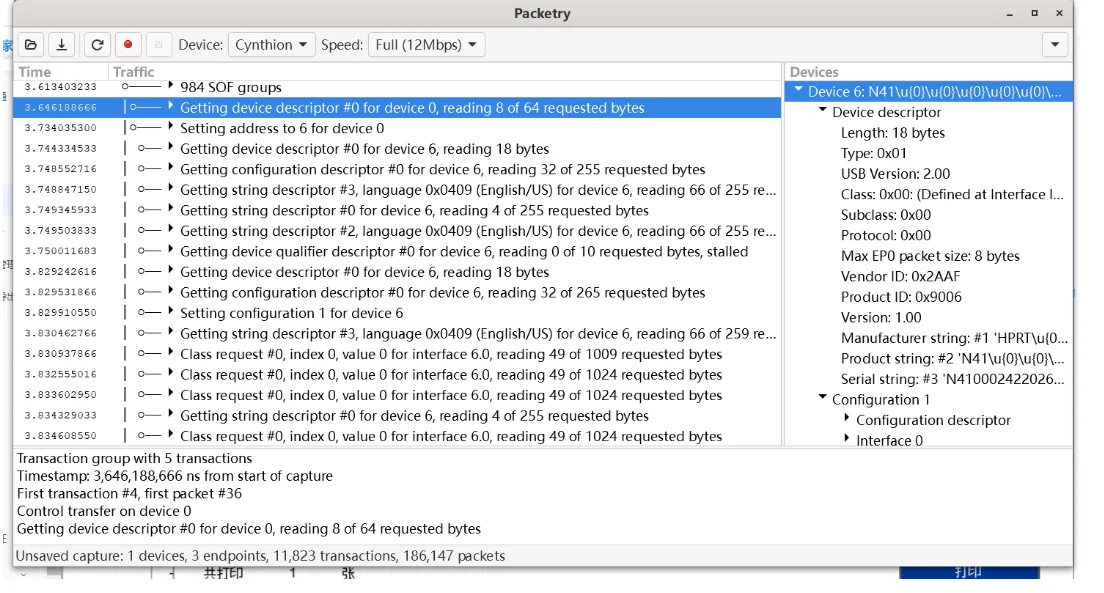Select 'Product ID: 0x9006' entry

(901, 296)
